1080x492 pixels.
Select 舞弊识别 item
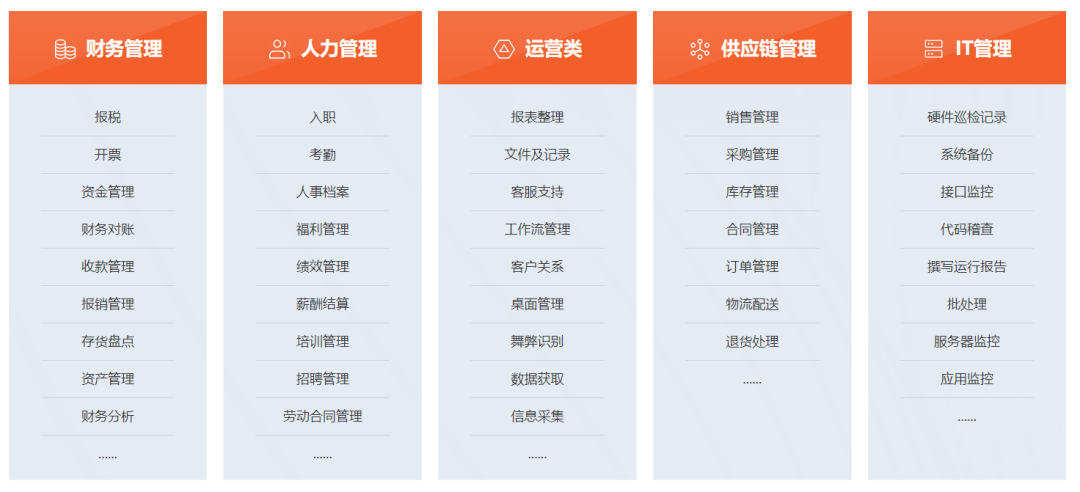point(537,341)
